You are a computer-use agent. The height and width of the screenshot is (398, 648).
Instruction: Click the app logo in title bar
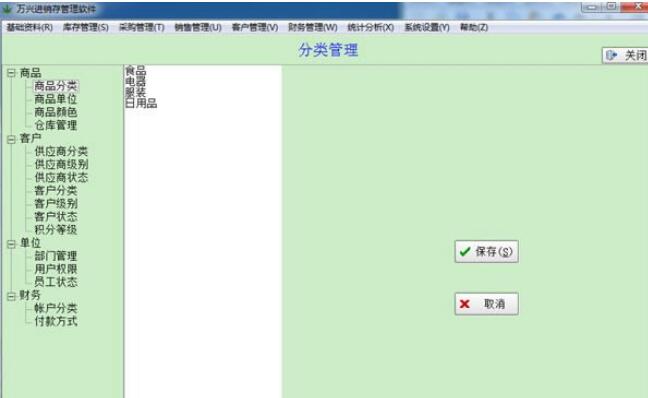coord(7,8)
